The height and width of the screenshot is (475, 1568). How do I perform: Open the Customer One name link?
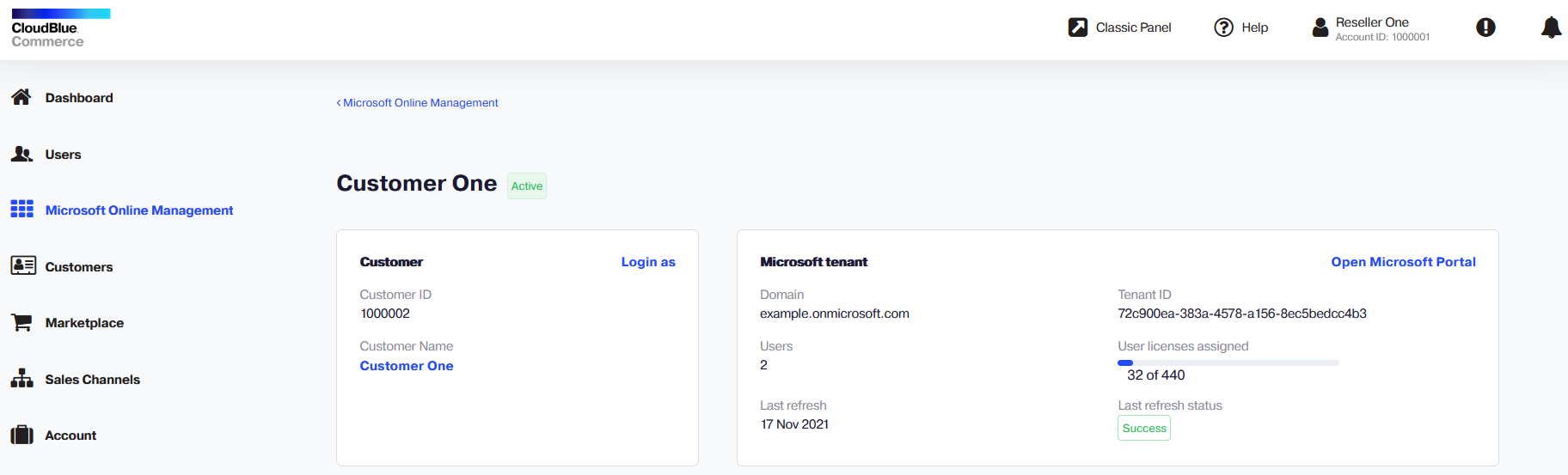click(407, 366)
